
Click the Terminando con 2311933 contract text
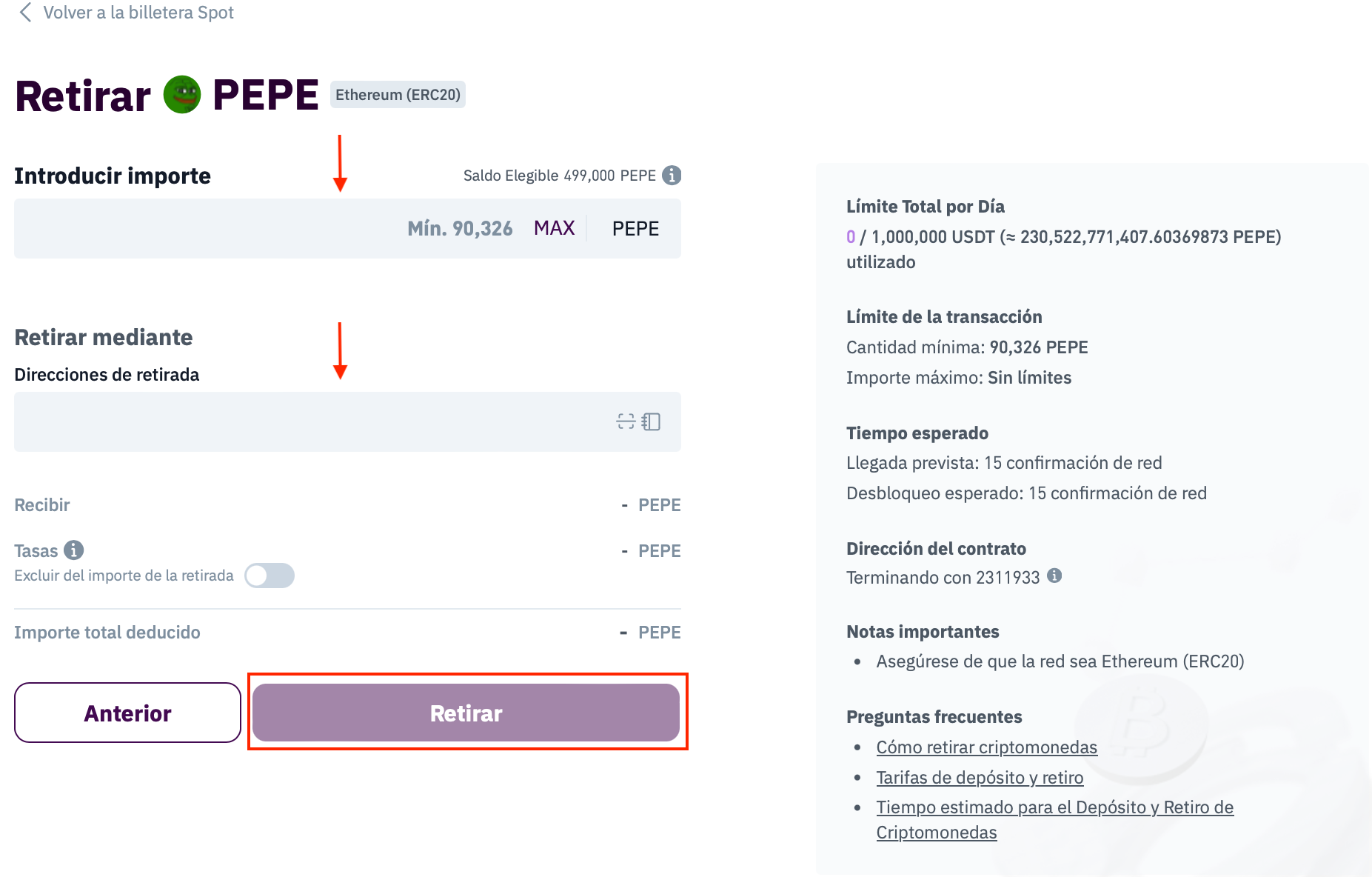coord(943,578)
